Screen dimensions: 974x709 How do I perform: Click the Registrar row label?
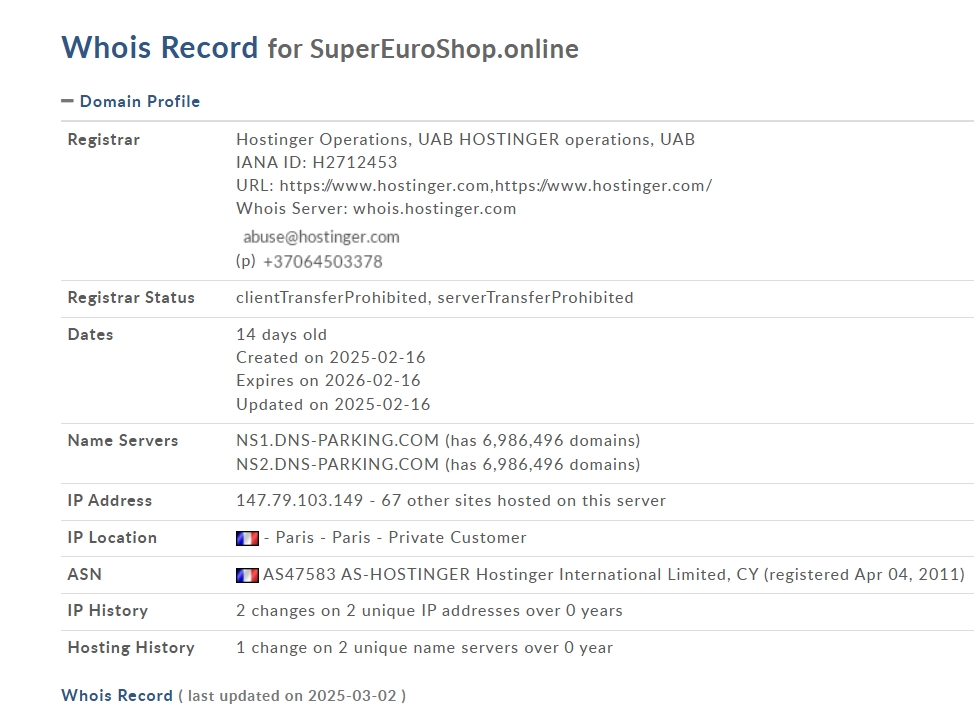104,139
